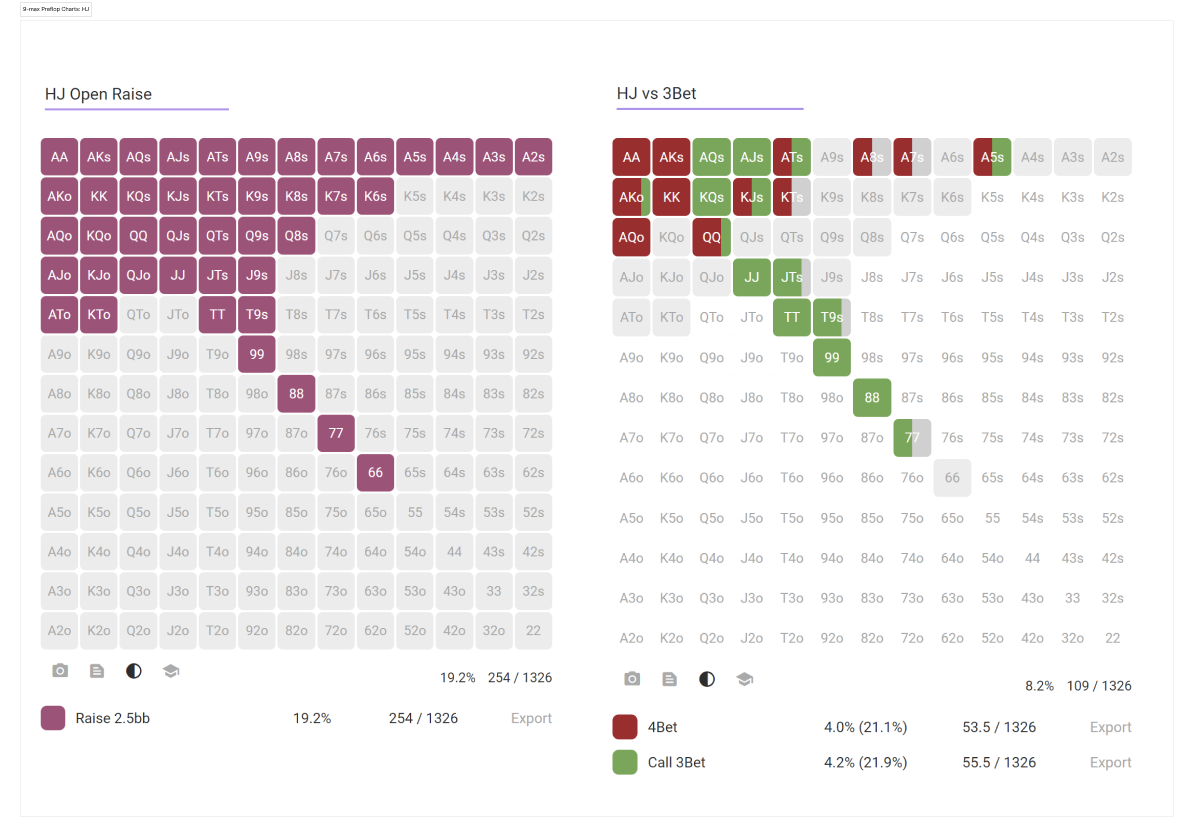Click camera icon under HJ vs 3Bet chart
The width and height of the screenshot is (1194, 837).
(x=632, y=679)
